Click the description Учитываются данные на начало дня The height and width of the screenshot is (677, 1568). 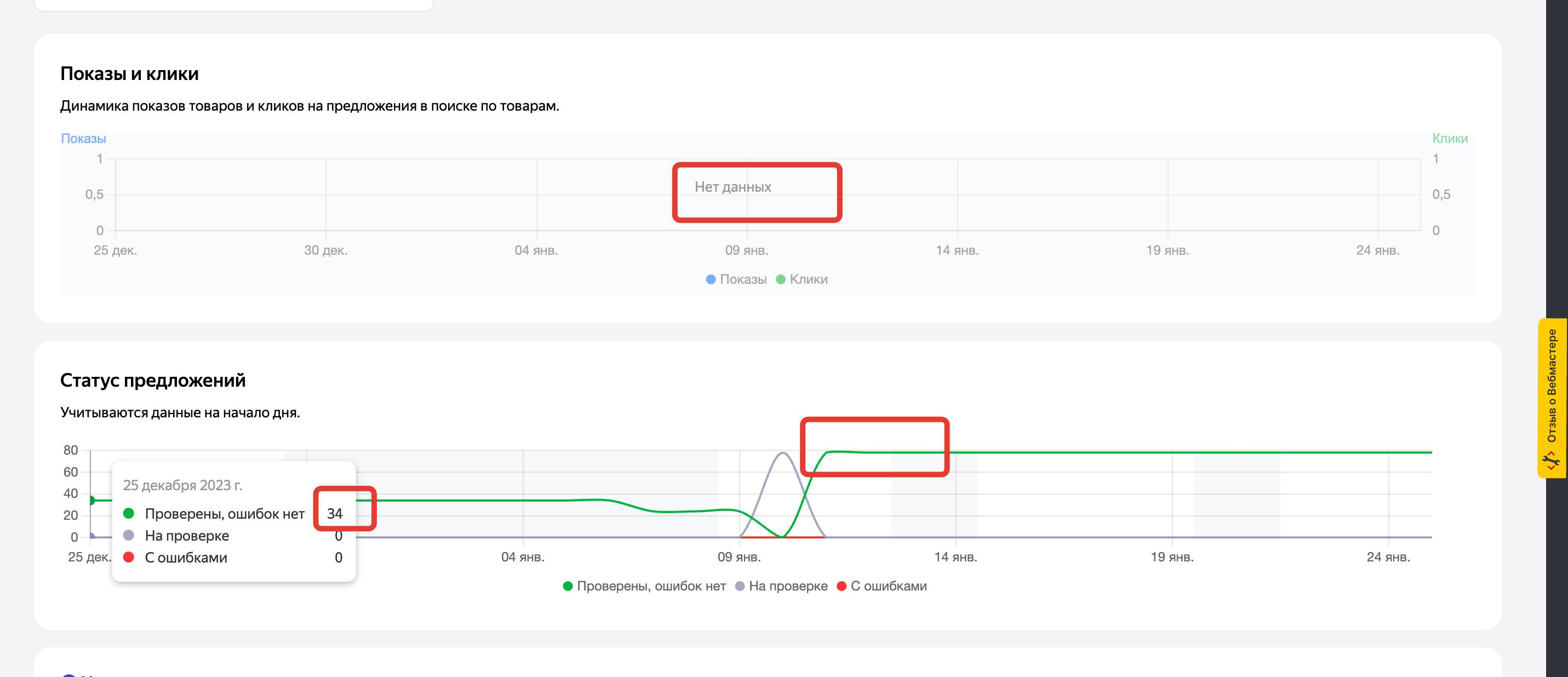point(180,413)
